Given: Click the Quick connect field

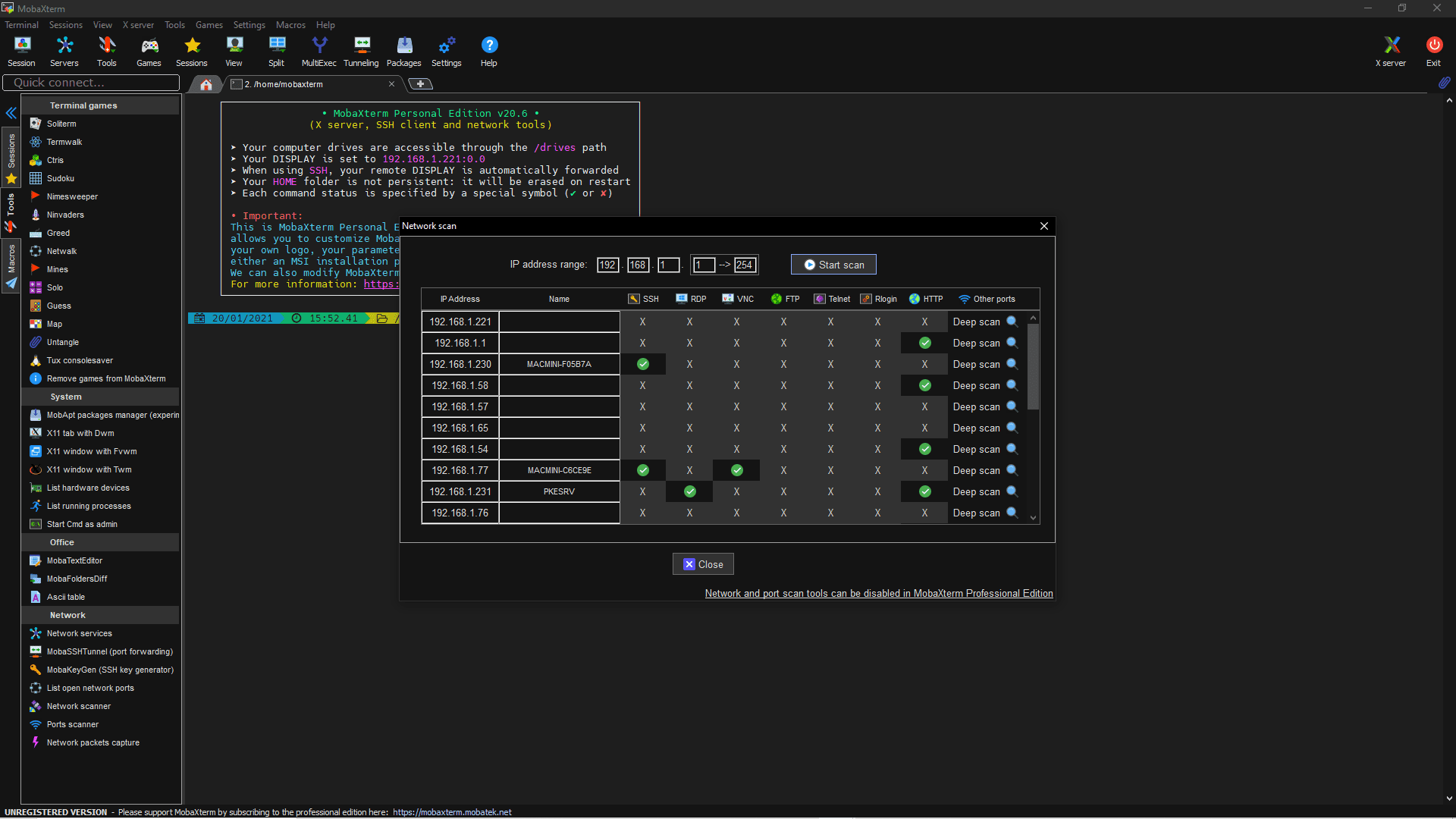Looking at the screenshot, I should click(x=91, y=83).
